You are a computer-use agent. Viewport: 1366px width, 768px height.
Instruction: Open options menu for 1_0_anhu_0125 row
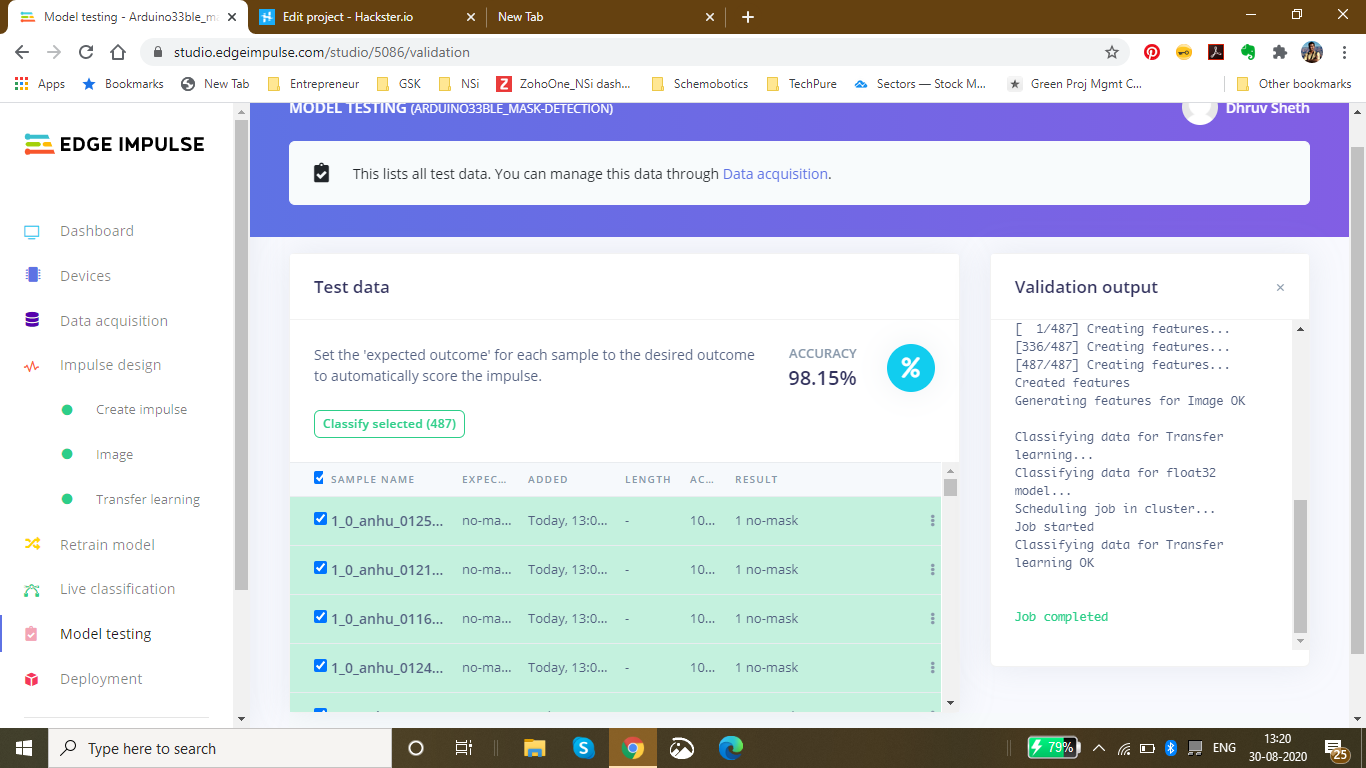(x=932, y=521)
